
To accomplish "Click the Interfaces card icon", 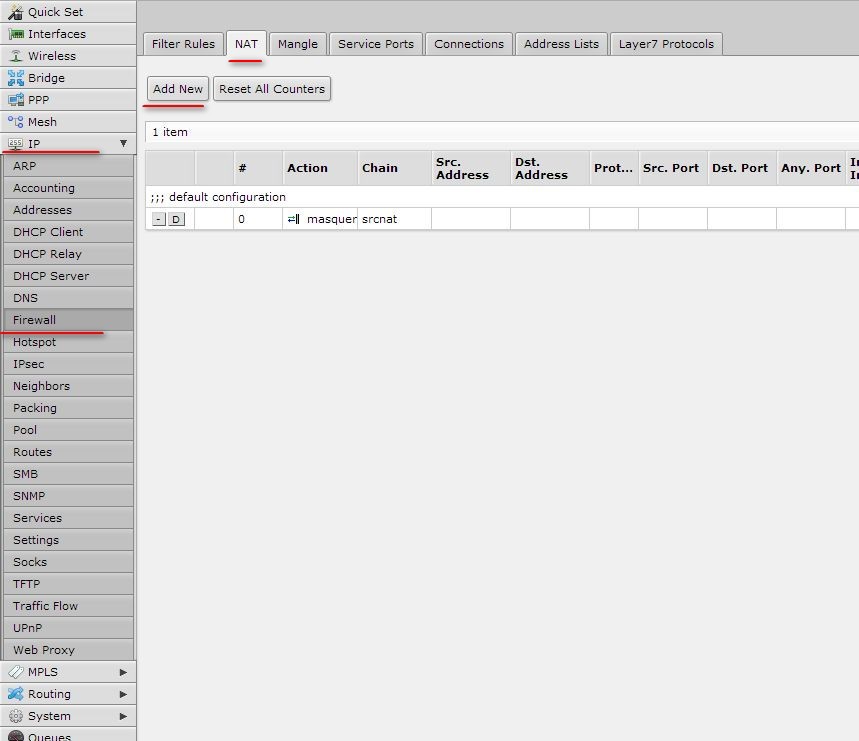I will click(16, 34).
